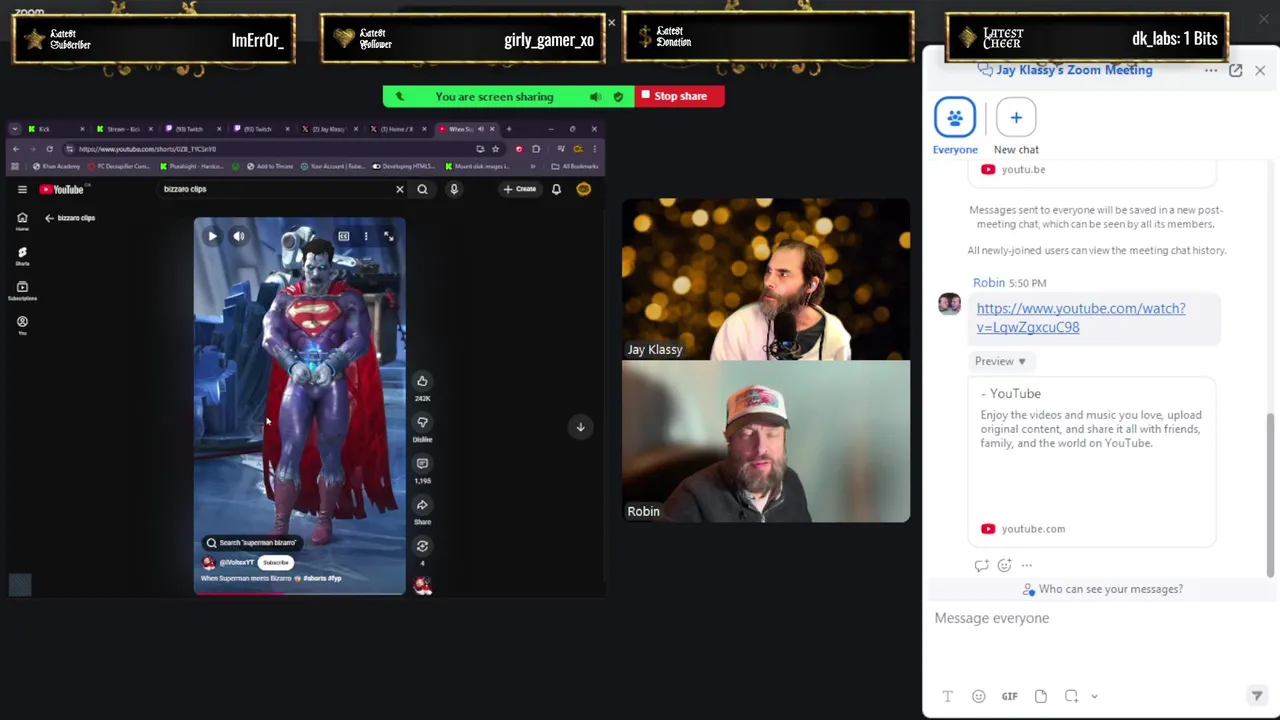Screen dimensions: 1280x720
Task: Click the browser back arrow
Action: tap(16, 149)
